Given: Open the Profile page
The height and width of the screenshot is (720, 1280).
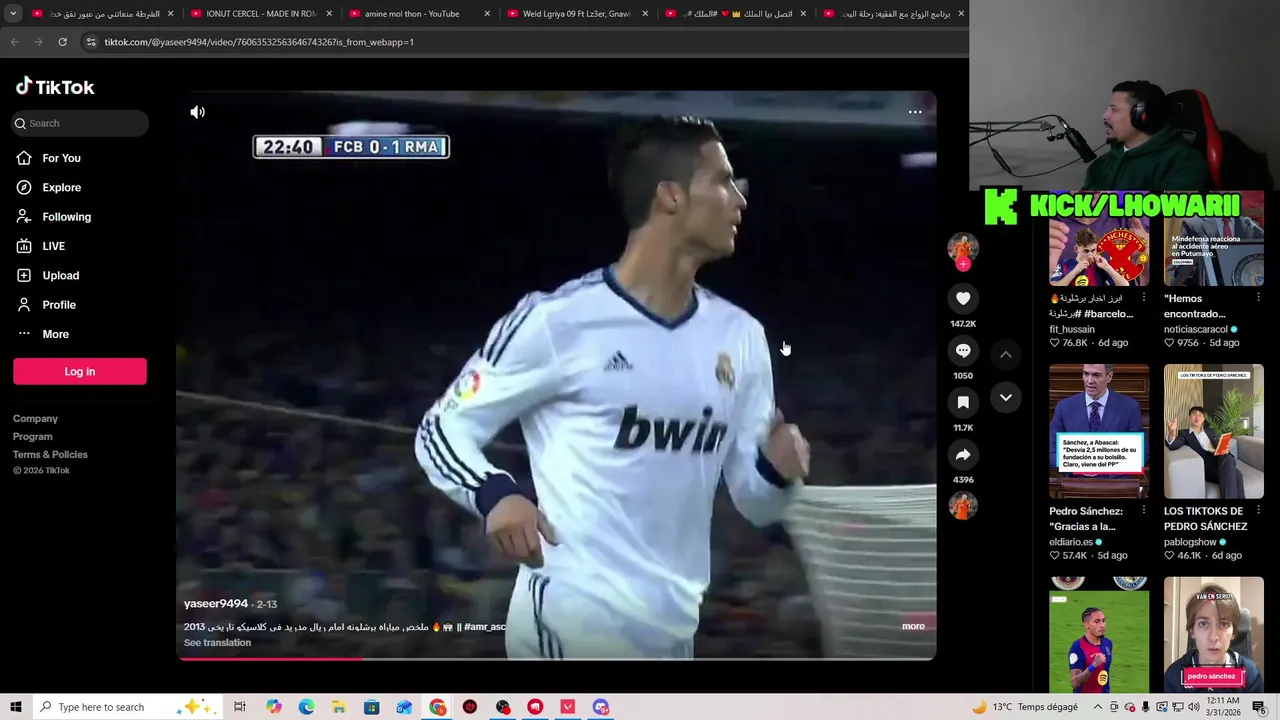Looking at the screenshot, I should pyautogui.click(x=58, y=305).
